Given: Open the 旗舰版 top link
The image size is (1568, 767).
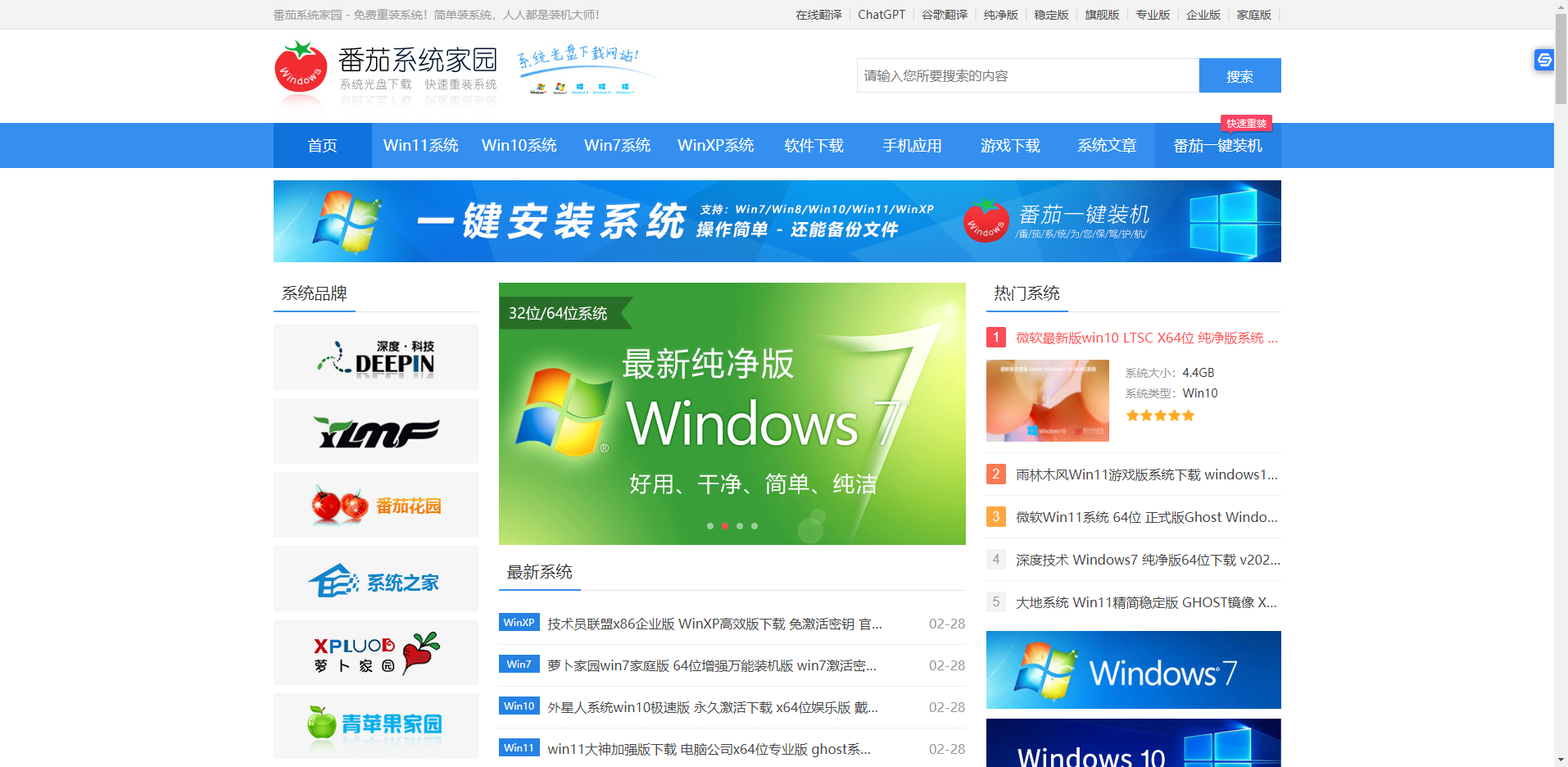Looking at the screenshot, I should pyautogui.click(x=1102, y=15).
